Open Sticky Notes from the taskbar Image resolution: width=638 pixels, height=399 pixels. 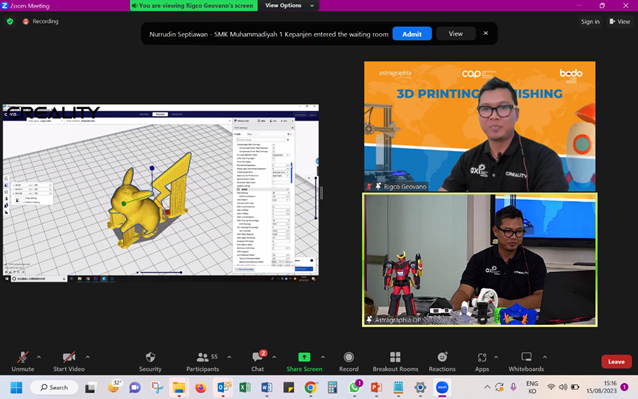(x=288, y=388)
